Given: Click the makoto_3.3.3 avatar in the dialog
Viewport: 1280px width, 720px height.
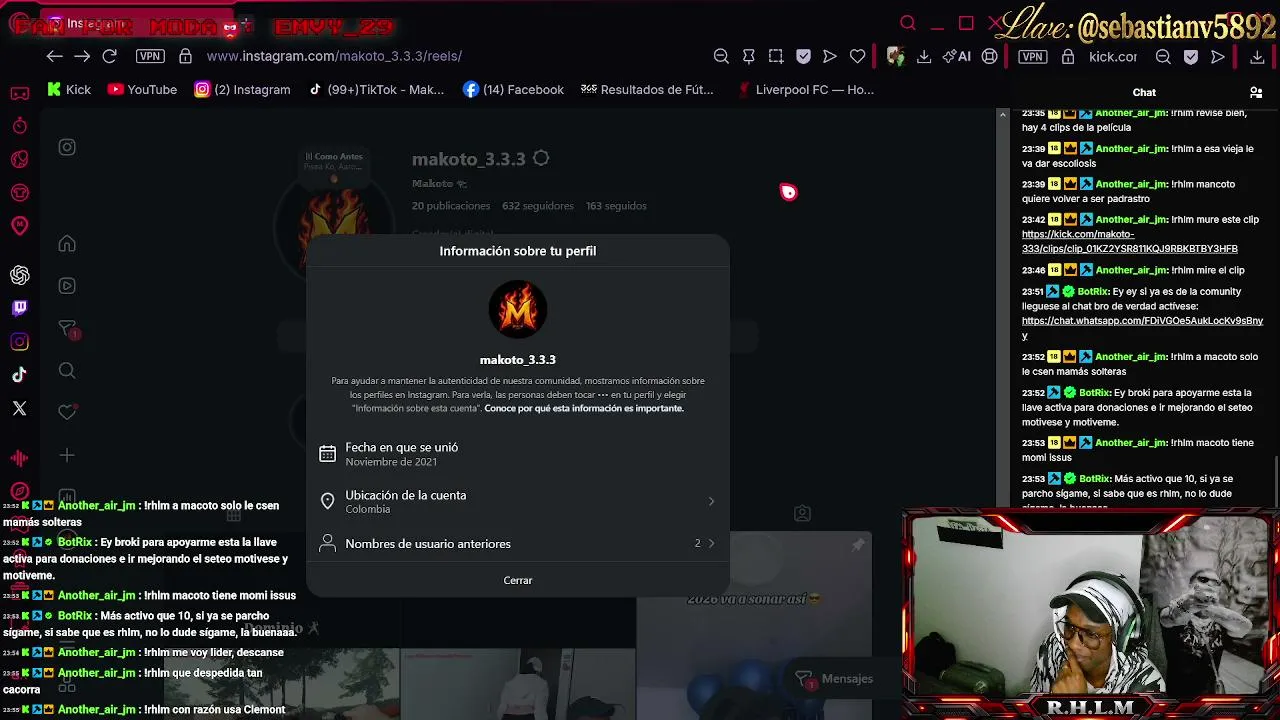Looking at the screenshot, I should click(518, 309).
